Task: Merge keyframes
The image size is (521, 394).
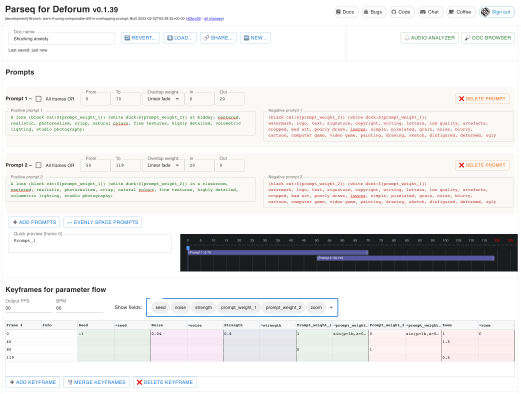Action: coord(97,382)
